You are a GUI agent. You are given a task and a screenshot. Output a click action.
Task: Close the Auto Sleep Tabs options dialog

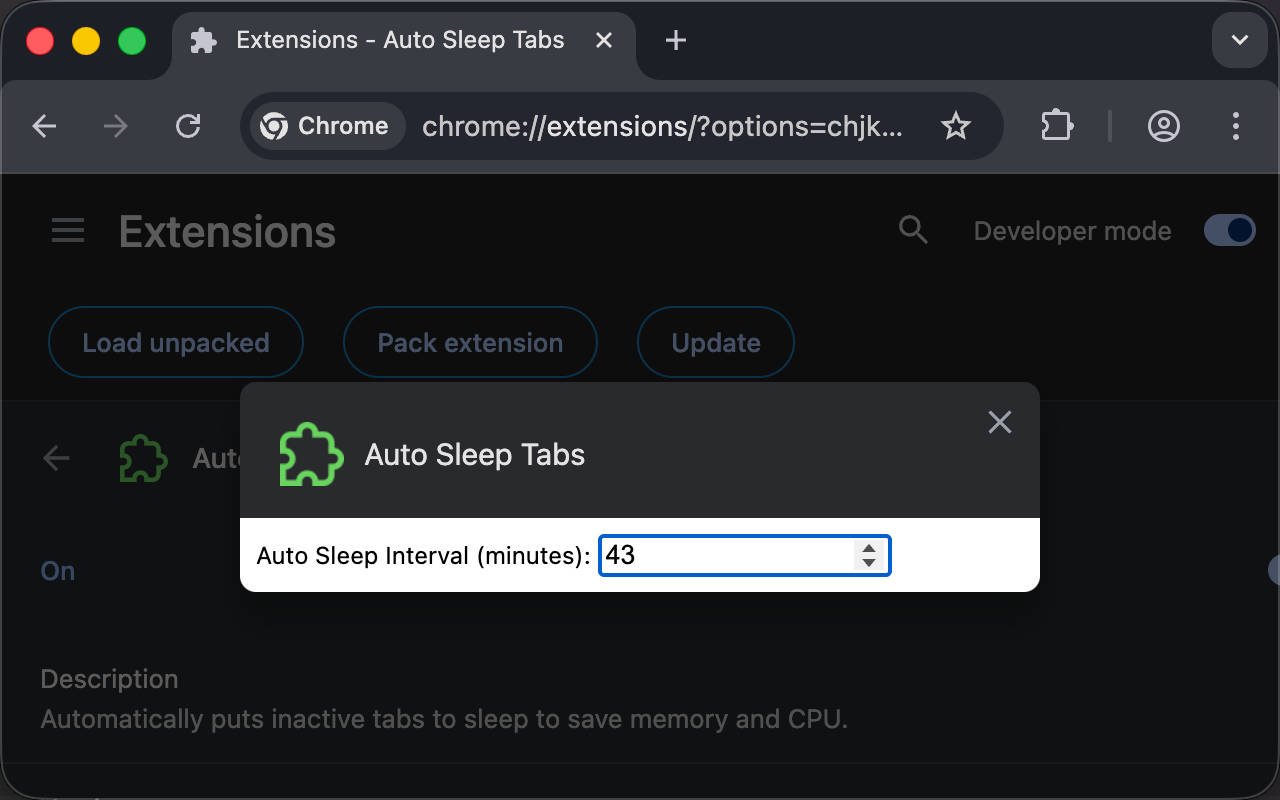pyautogui.click(x=999, y=422)
